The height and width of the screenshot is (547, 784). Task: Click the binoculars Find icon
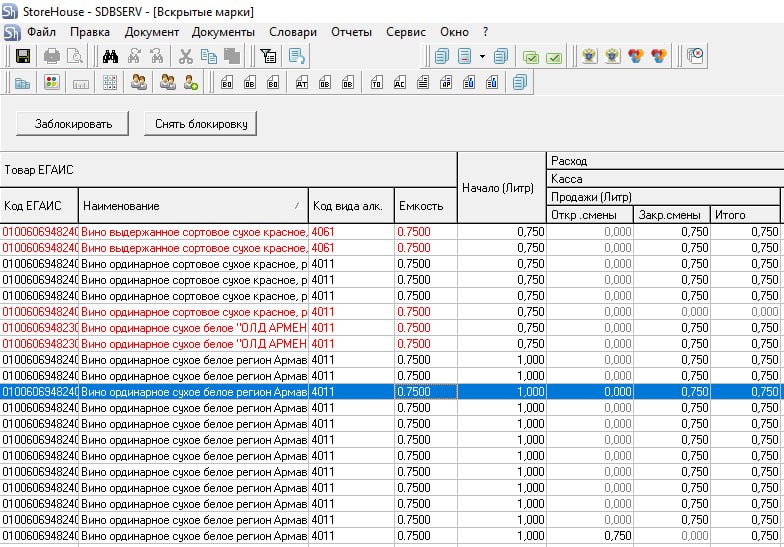pos(111,56)
